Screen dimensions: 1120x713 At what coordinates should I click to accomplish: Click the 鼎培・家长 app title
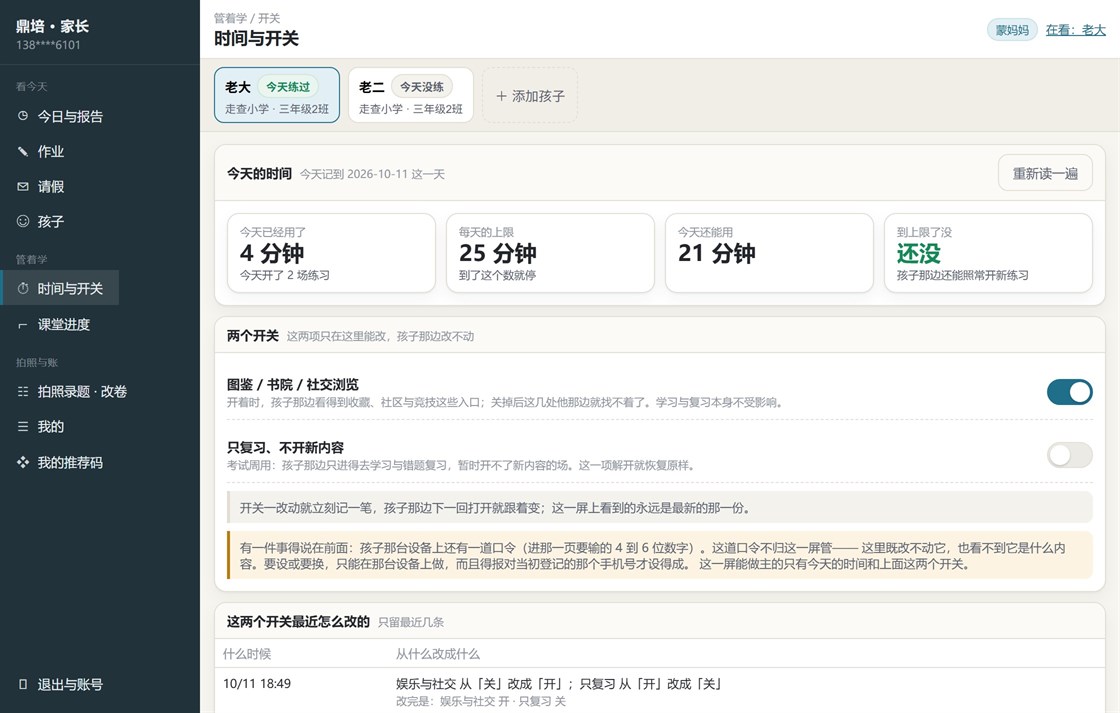coord(52,26)
